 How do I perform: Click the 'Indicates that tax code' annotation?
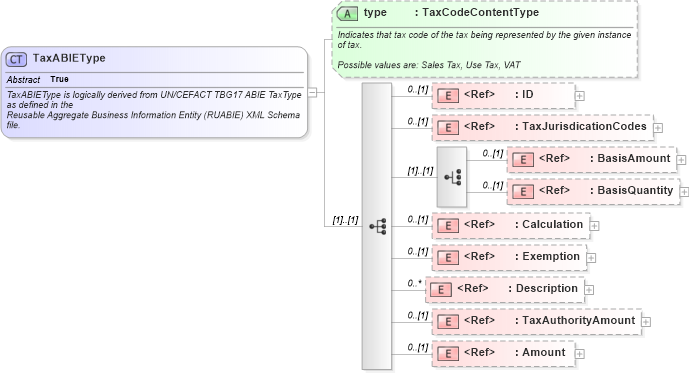click(484, 40)
